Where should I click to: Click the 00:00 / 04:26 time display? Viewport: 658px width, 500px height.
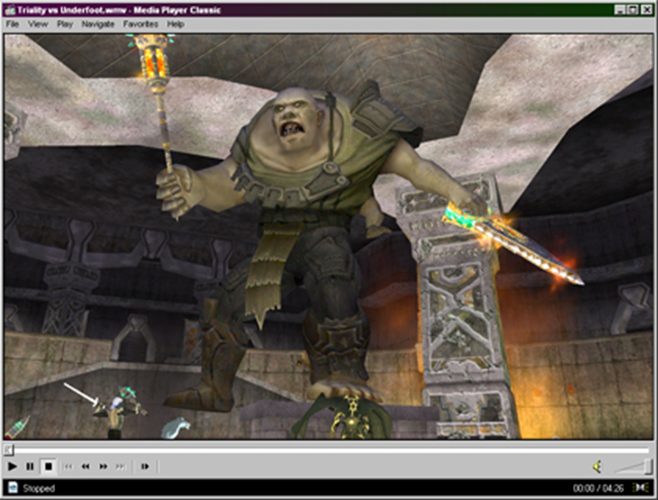[598, 488]
